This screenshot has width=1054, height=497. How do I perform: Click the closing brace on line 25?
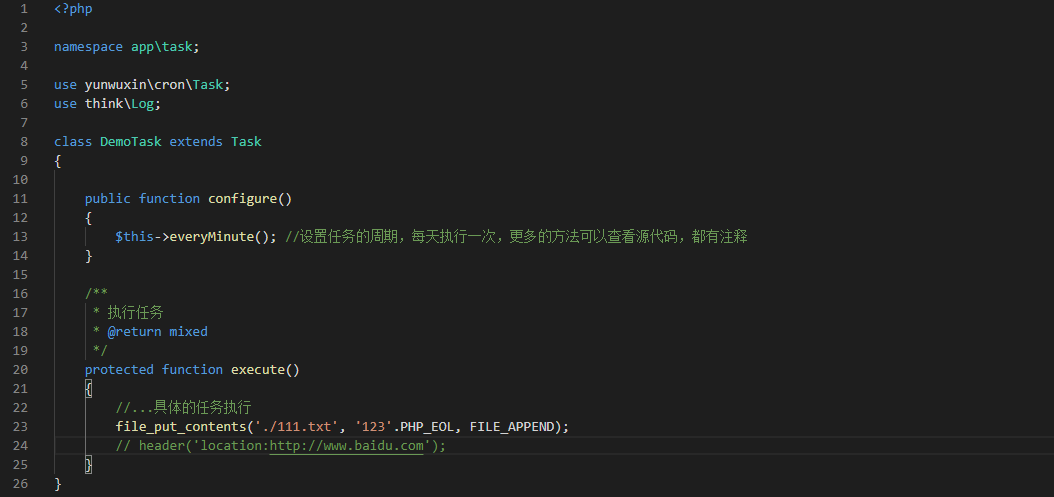coord(89,465)
